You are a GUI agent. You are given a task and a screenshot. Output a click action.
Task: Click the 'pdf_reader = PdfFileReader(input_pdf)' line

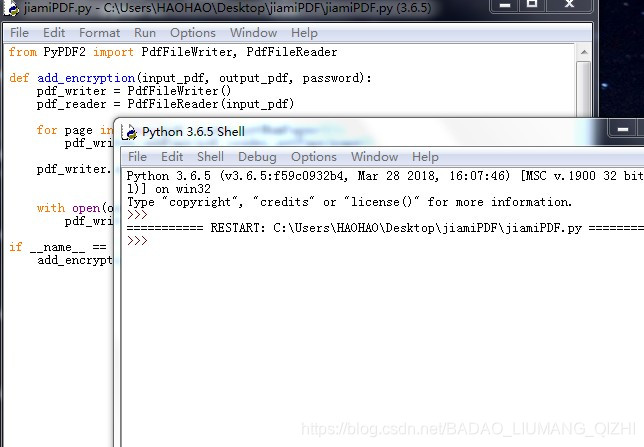click(166, 104)
